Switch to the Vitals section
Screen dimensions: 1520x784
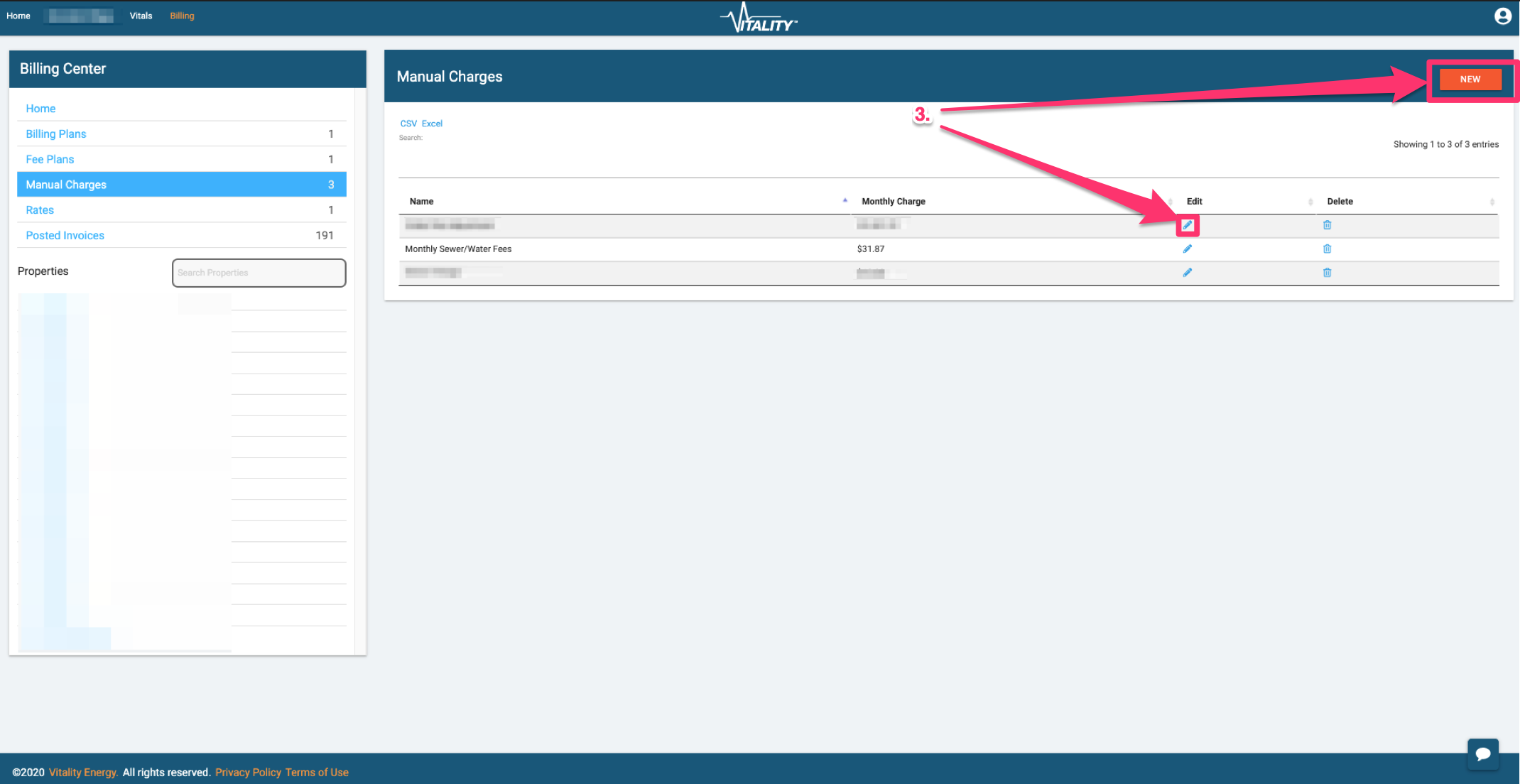point(141,15)
